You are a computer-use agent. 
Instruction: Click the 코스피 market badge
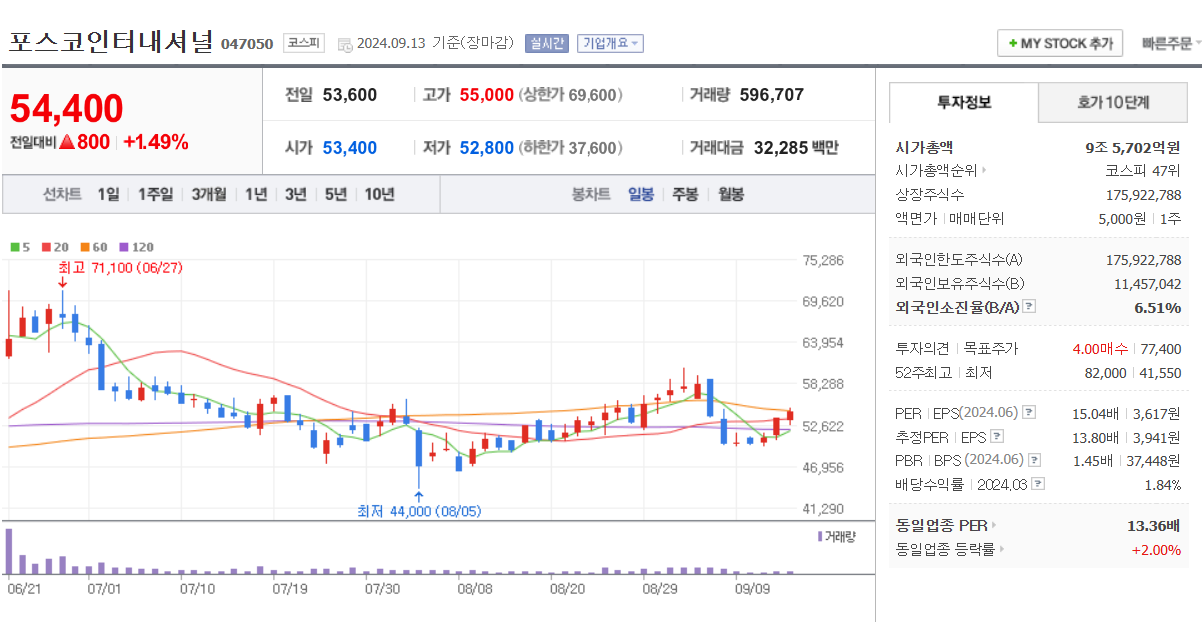click(303, 43)
